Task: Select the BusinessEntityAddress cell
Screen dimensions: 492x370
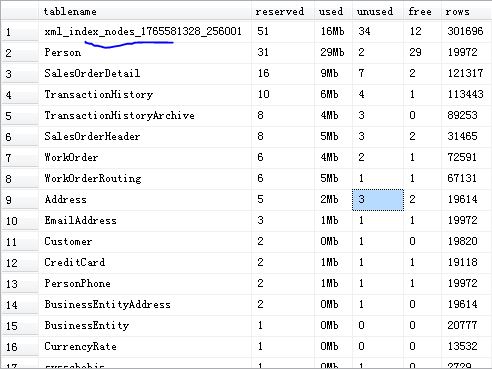Action: click(x=145, y=305)
